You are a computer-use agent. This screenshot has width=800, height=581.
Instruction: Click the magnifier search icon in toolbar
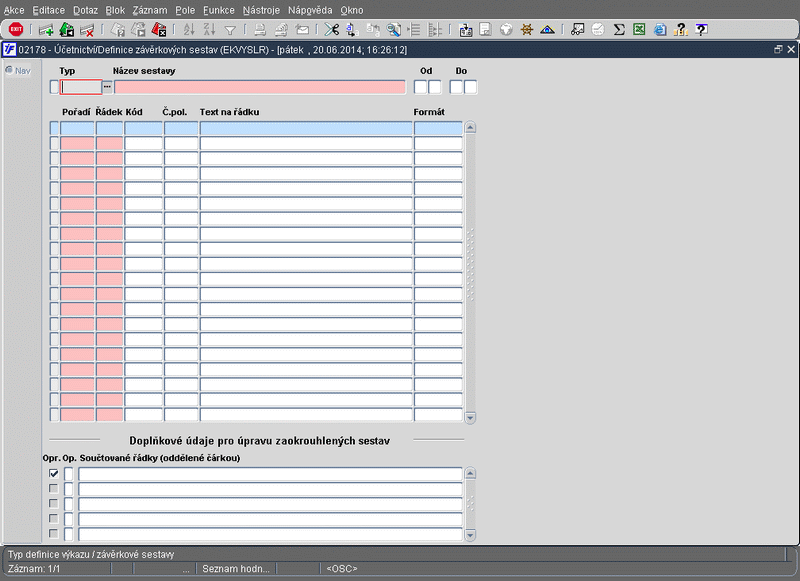[x=393, y=30]
